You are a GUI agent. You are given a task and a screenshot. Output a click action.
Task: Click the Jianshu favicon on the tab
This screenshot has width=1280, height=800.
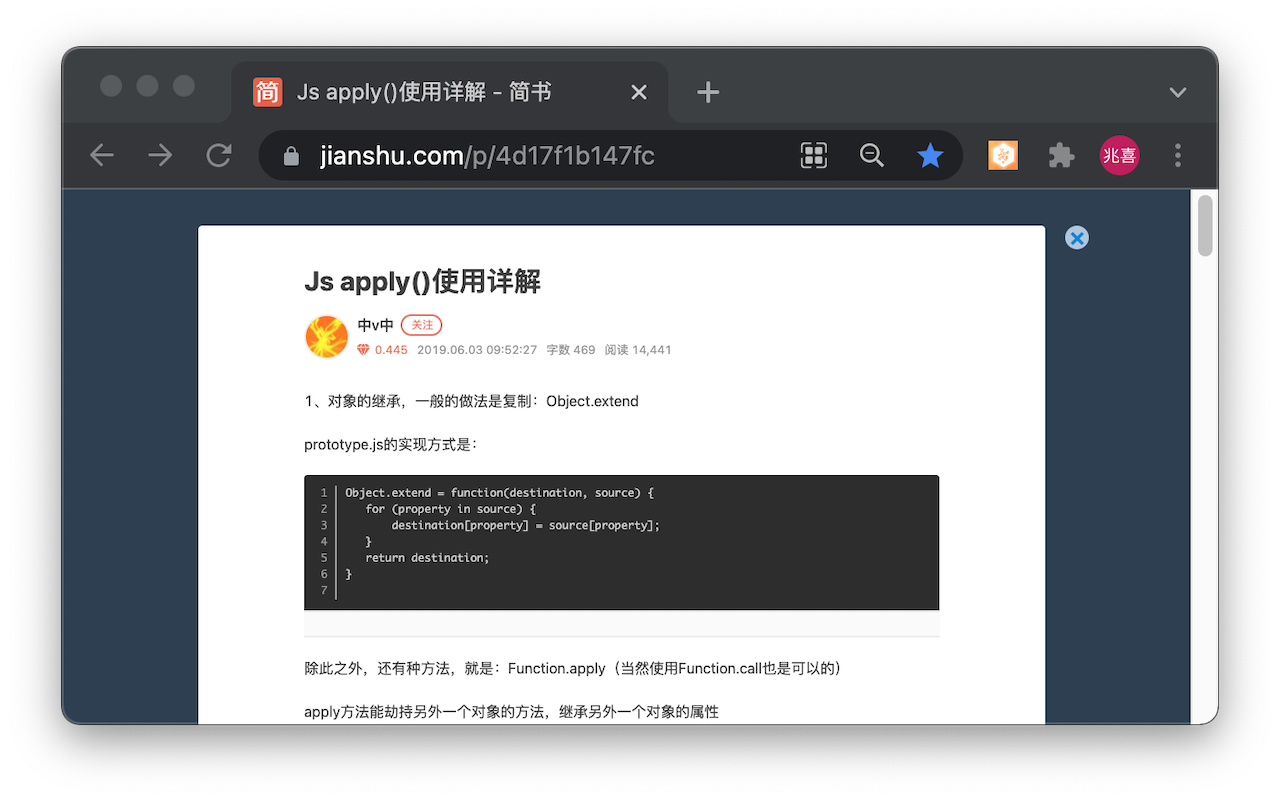[266, 92]
